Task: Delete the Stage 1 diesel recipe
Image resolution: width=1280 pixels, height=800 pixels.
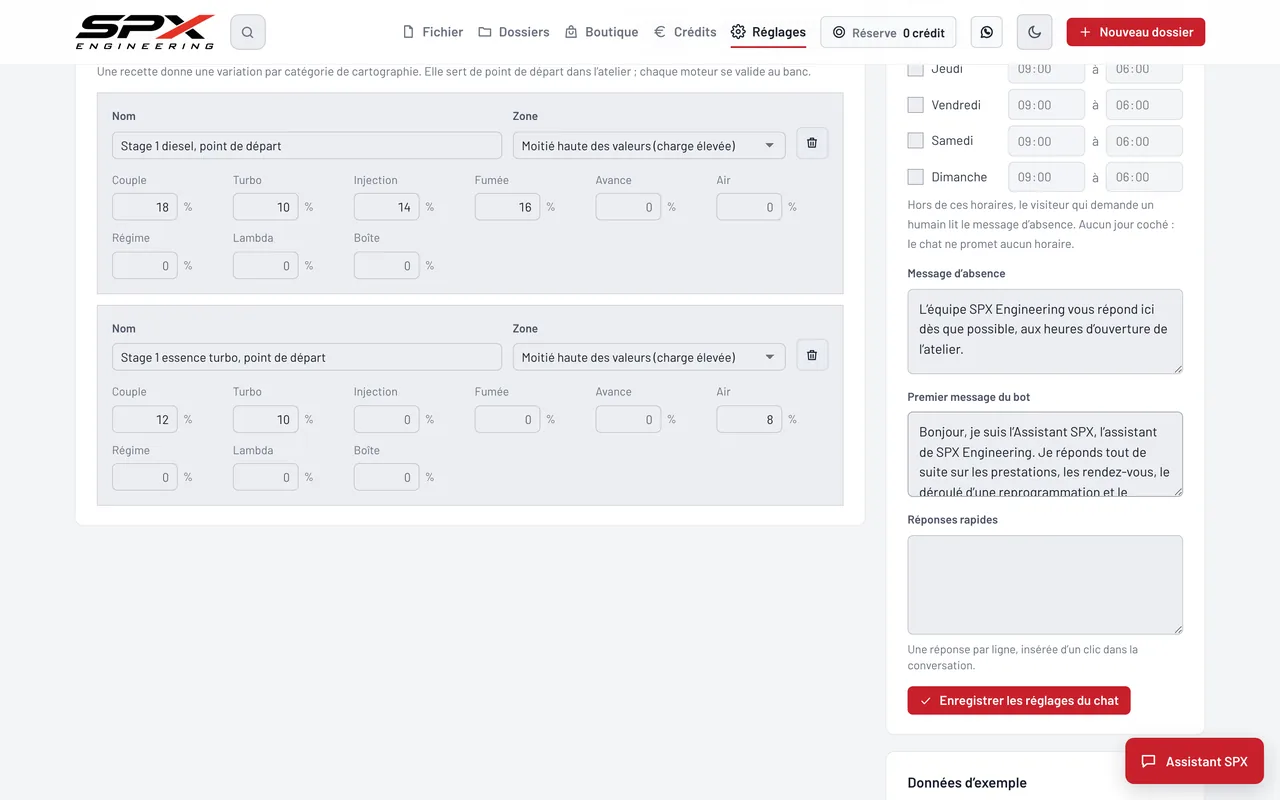Action: (x=812, y=143)
